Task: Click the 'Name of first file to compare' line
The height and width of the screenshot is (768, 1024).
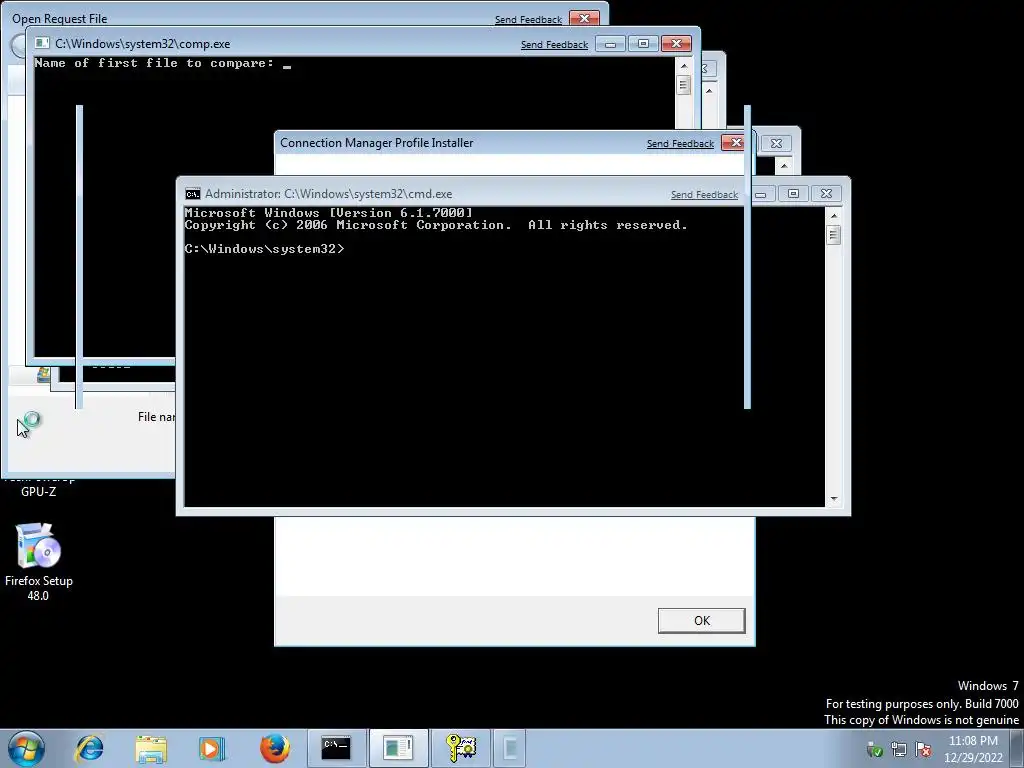Action: [x=154, y=63]
